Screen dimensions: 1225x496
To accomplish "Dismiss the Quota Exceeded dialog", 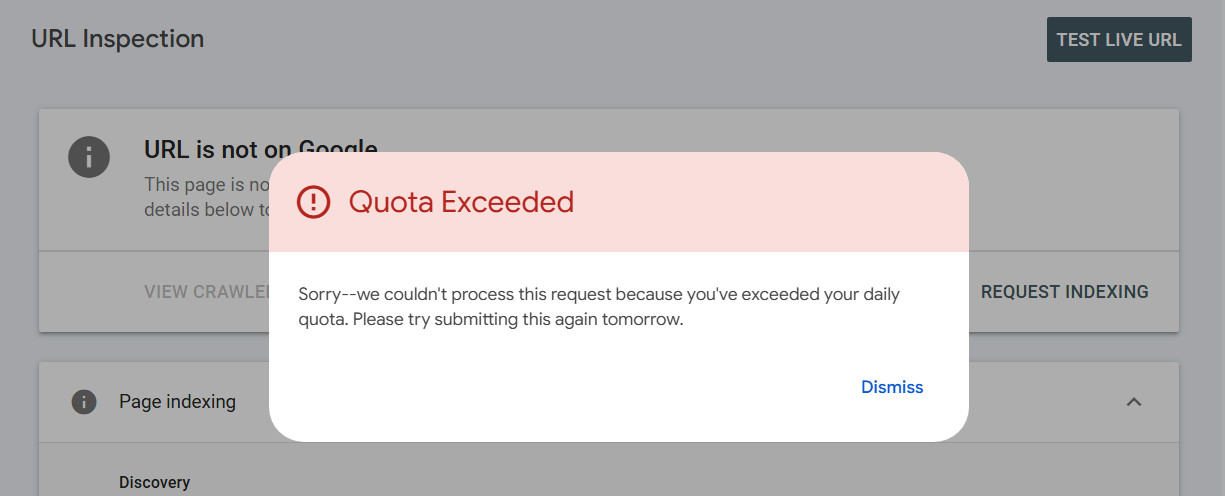I will pyautogui.click(x=892, y=387).
